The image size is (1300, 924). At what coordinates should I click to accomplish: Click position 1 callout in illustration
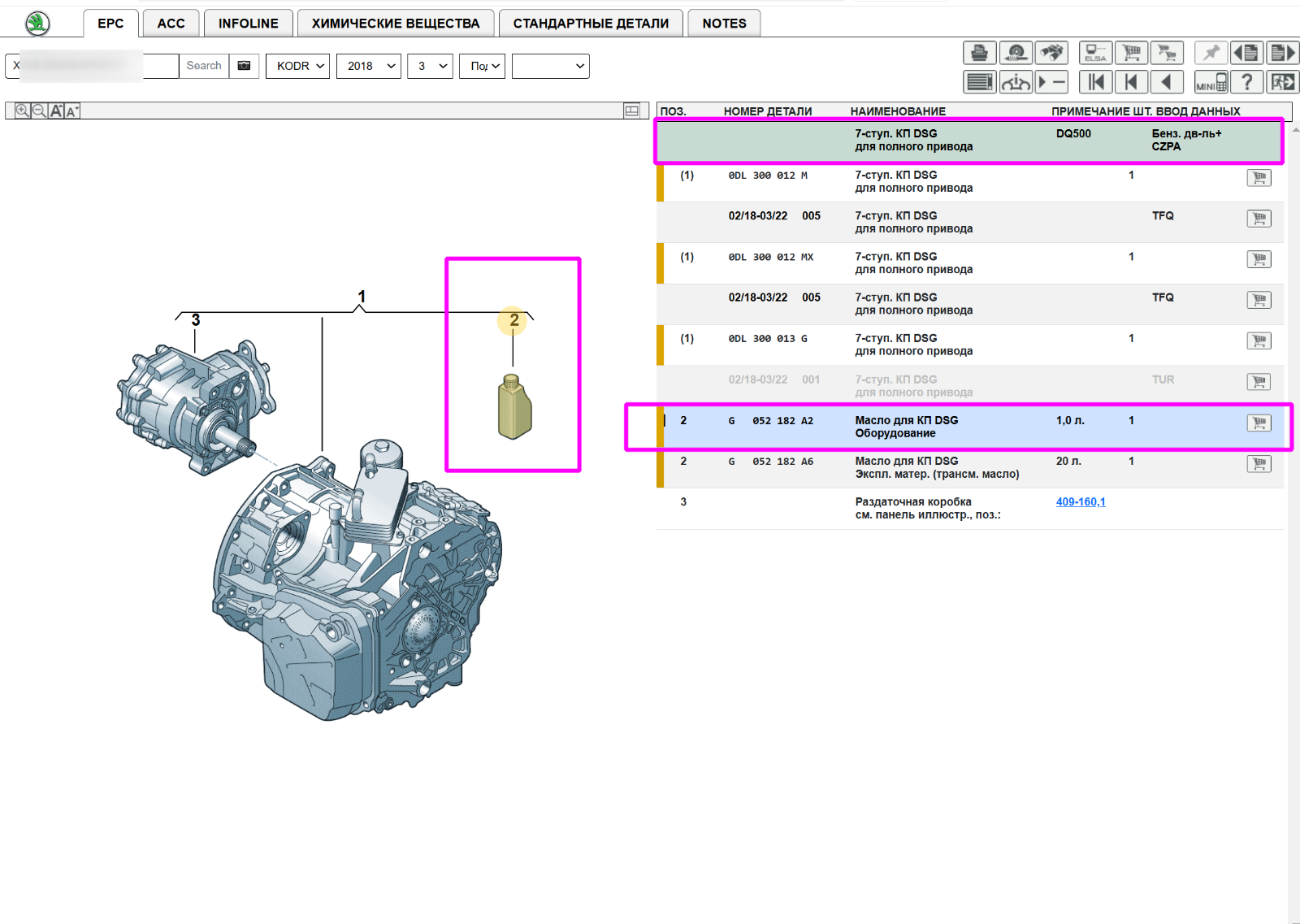click(362, 297)
